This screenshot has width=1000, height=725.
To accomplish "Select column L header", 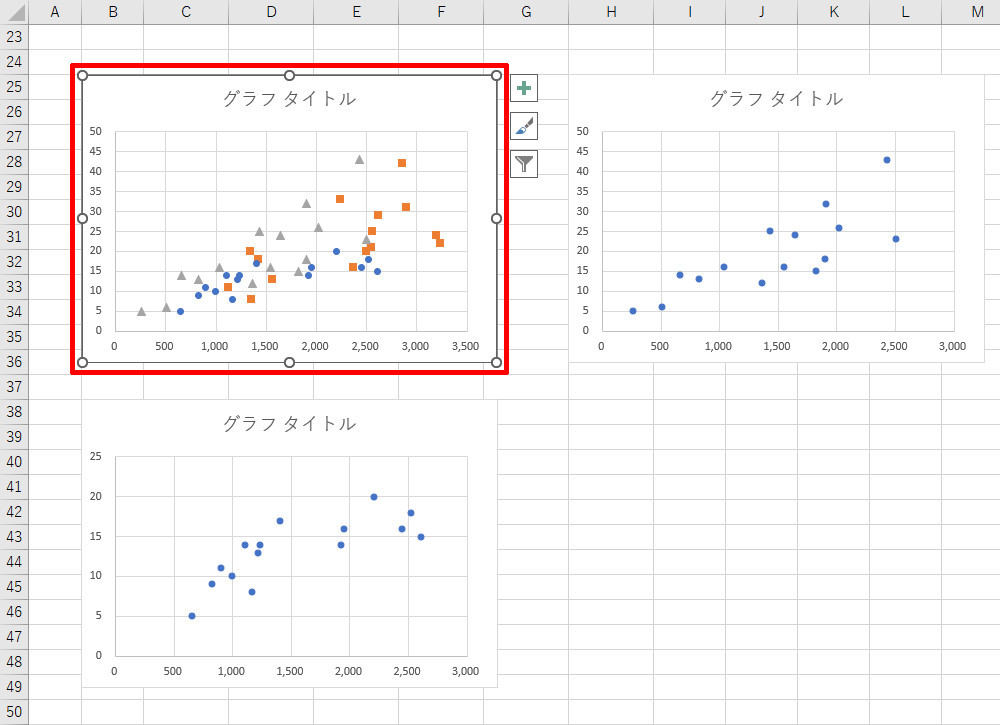I will 906,11.
